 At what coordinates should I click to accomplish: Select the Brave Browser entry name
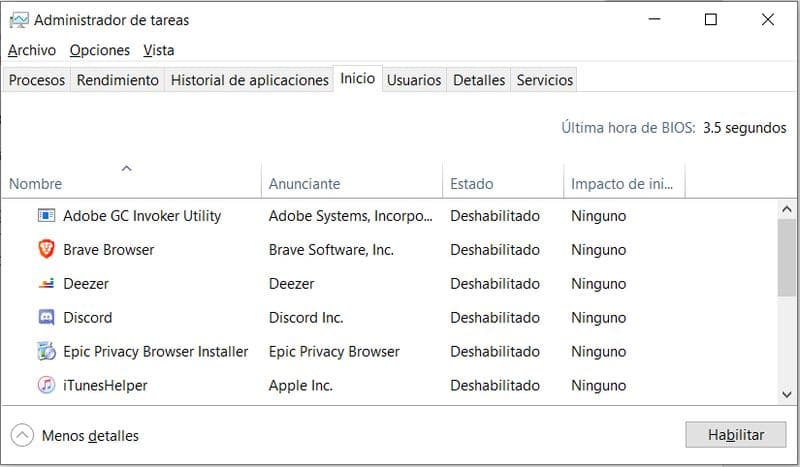tap(109, 250)
